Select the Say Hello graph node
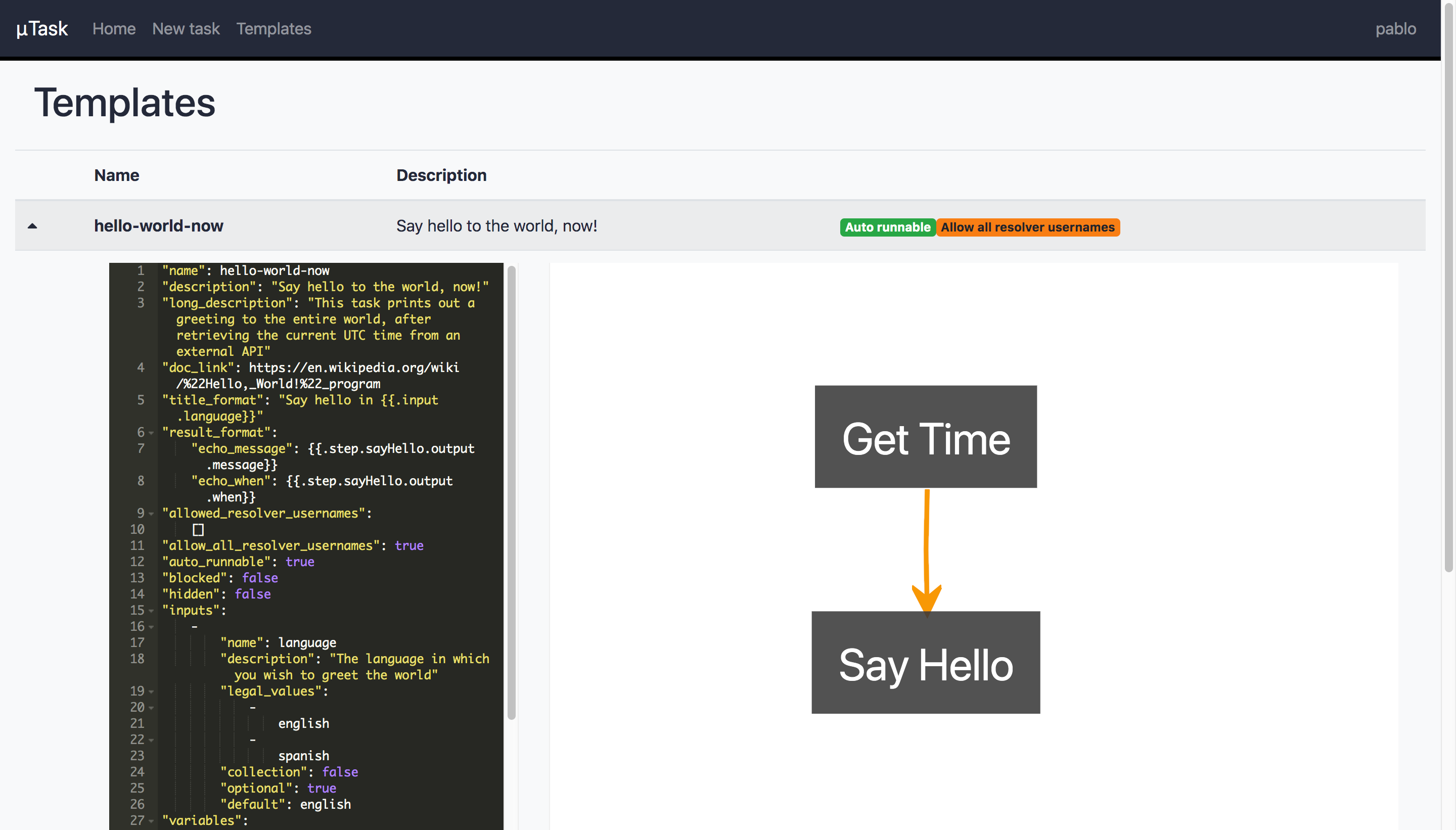 pos(926,662)
